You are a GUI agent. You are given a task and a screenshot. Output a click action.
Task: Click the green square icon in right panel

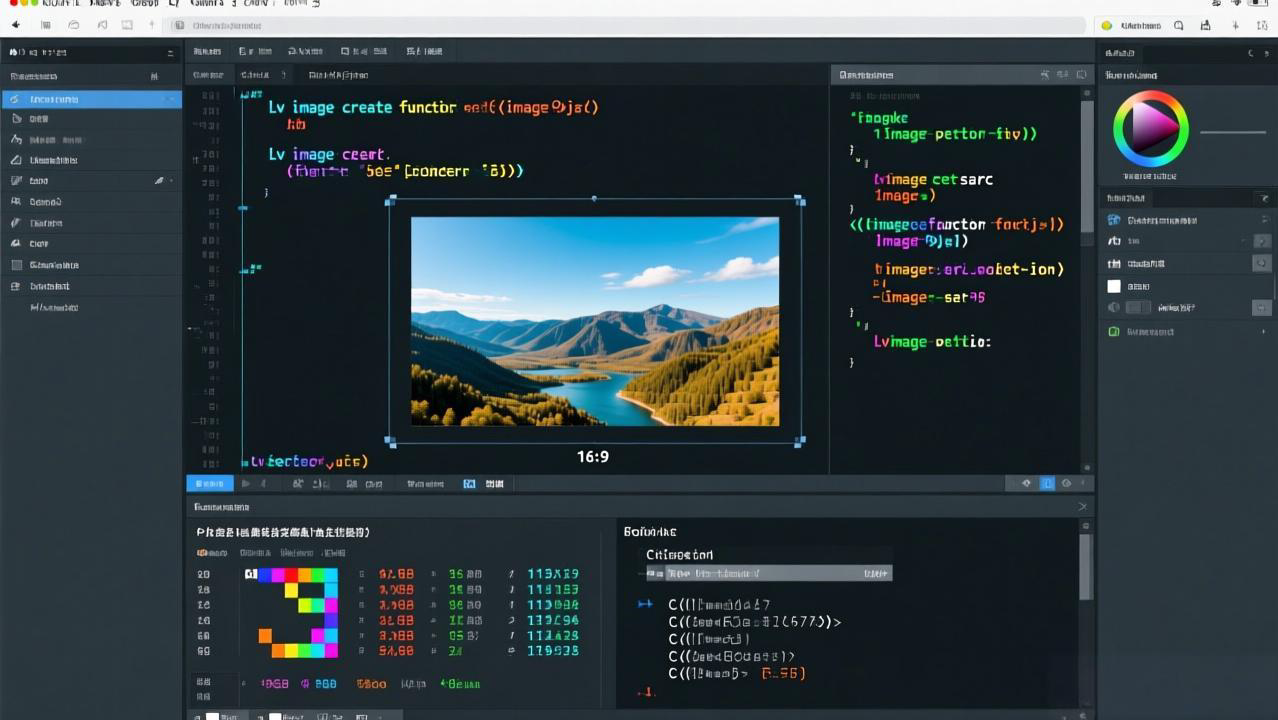pyautogui.click(x=1114, y=331)
